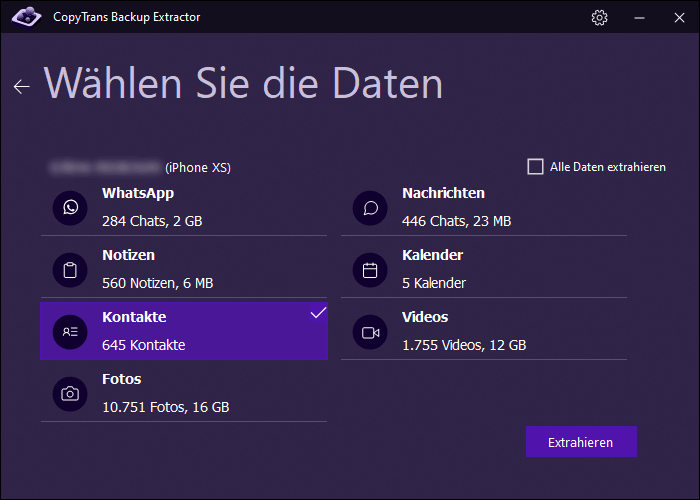Image resolution: width=700 pixels, height=500 pixels.
Task: Click the '10.751 Fotos, 16 GB' text
Action: click(166, 407)
